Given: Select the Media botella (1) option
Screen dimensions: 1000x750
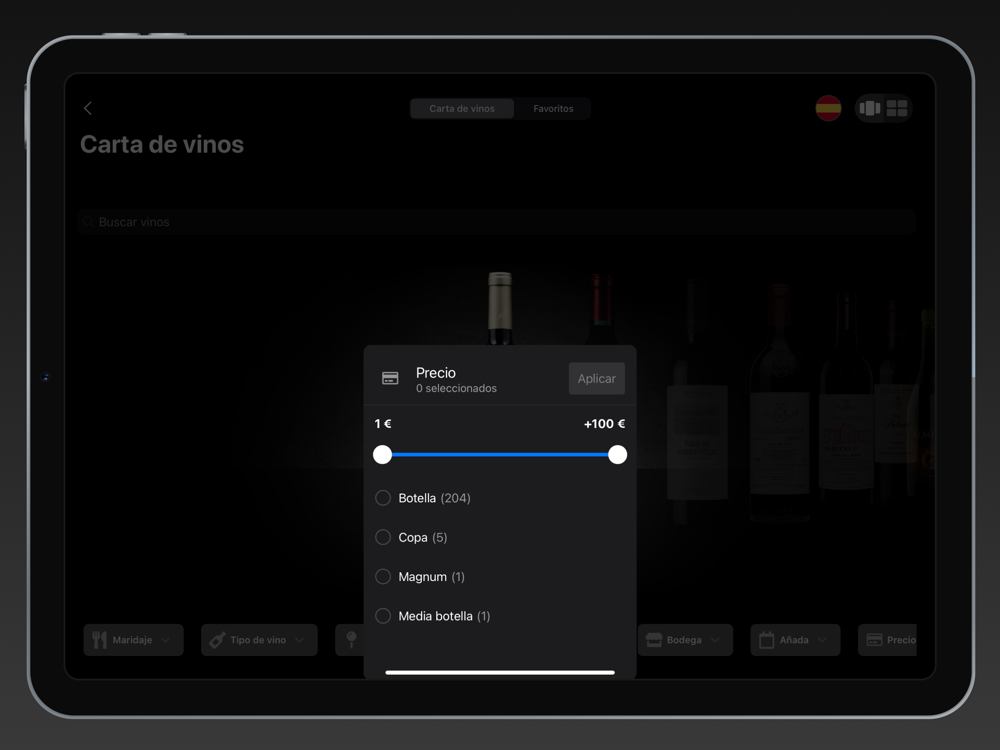Looking at the screenshot, I should [432, 616].
